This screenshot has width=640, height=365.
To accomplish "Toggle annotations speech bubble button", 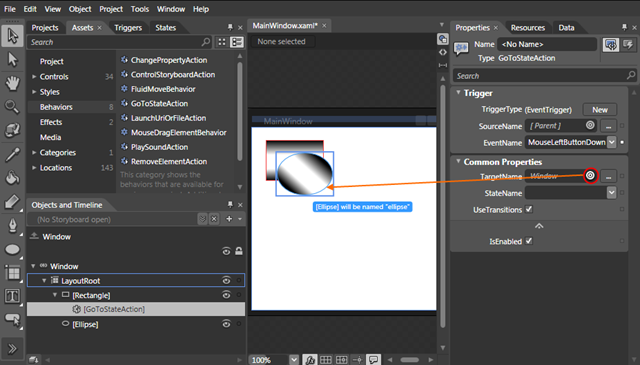I will pos(373,360).
